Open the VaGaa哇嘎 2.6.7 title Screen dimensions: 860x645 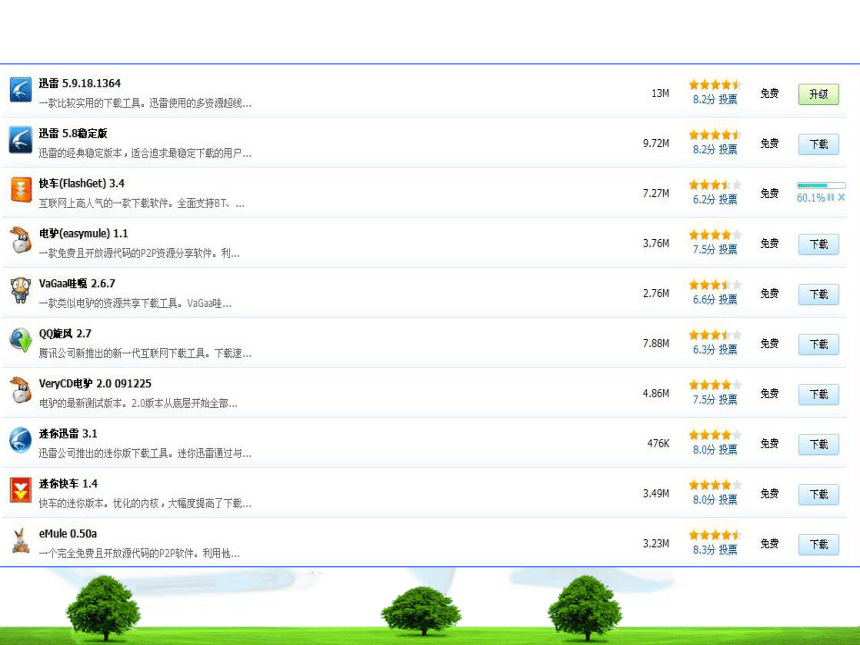pos(77,284)
